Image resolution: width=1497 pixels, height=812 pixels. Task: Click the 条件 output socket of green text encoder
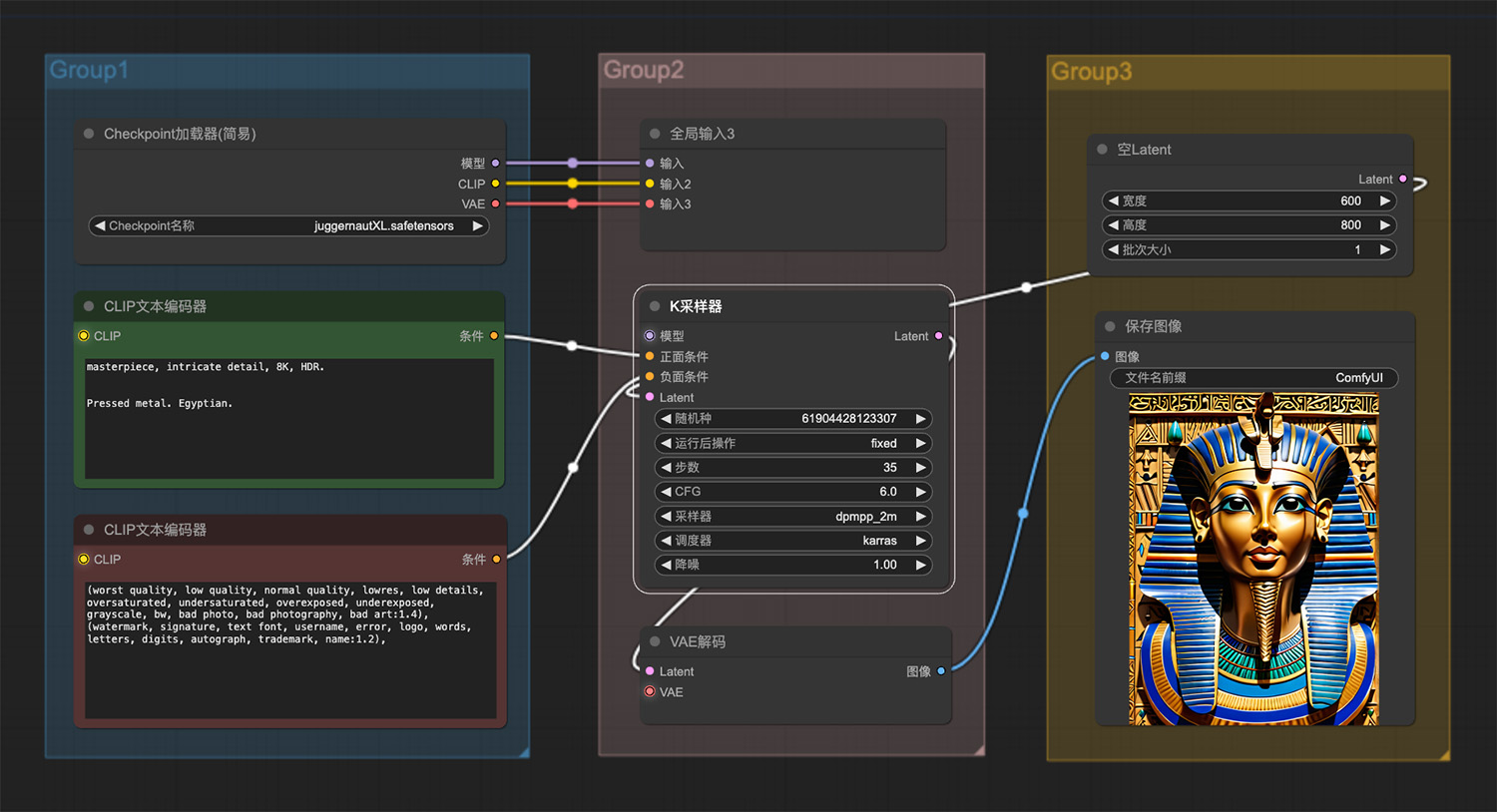[x=494, y=336]
